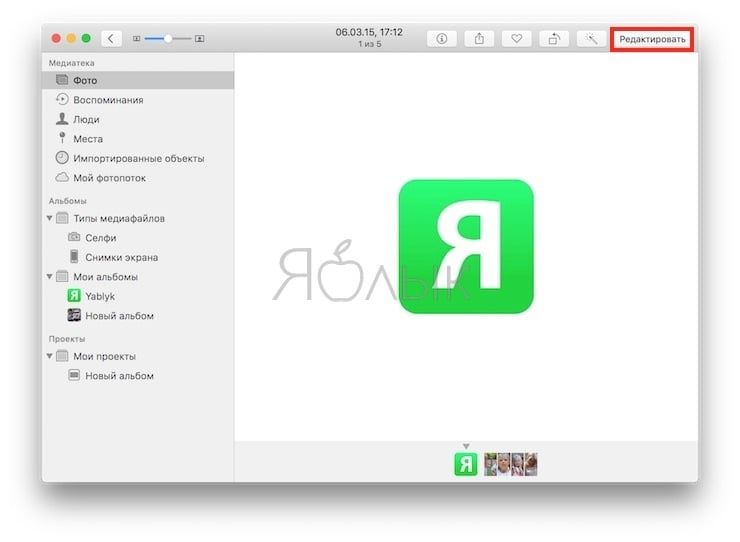Image resolution: width=740 pixels, height=542 pixels.
Task: Select the first baby photo thumbnail in filmstrip
Action: (491, 464)
